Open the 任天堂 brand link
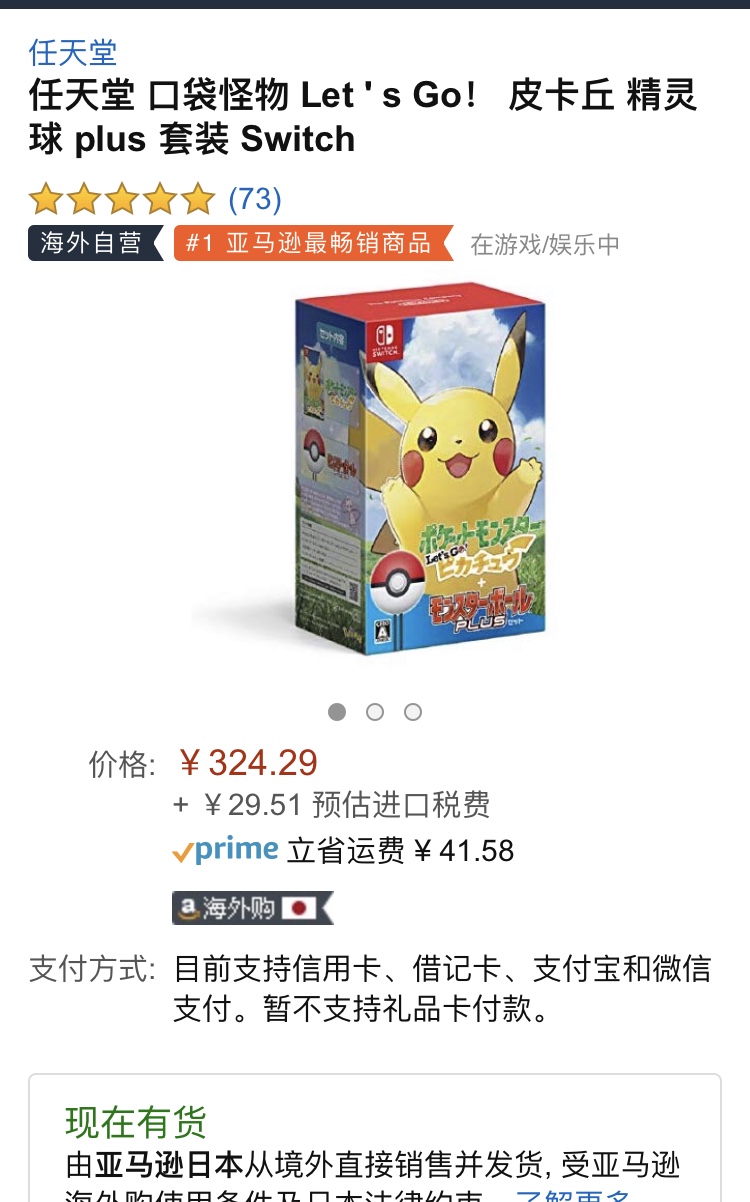Image resolution: width=750 pixels, height=1202 pixels. (x=73, y=52)
